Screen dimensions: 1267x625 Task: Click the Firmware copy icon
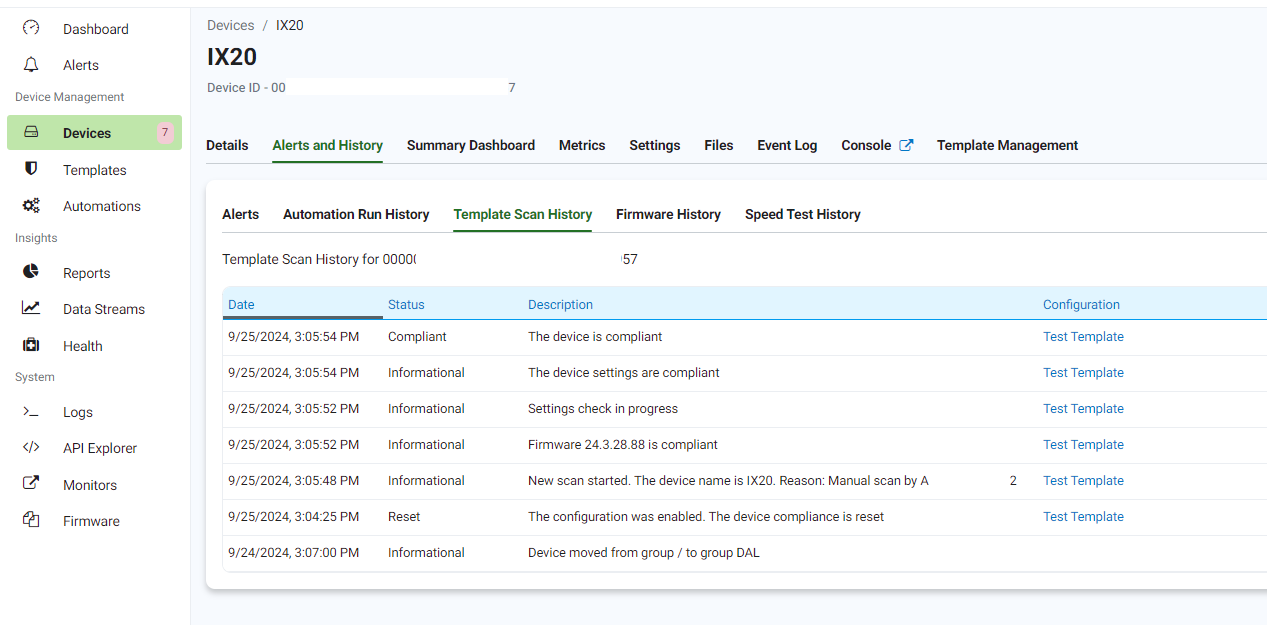coord(31,520)
